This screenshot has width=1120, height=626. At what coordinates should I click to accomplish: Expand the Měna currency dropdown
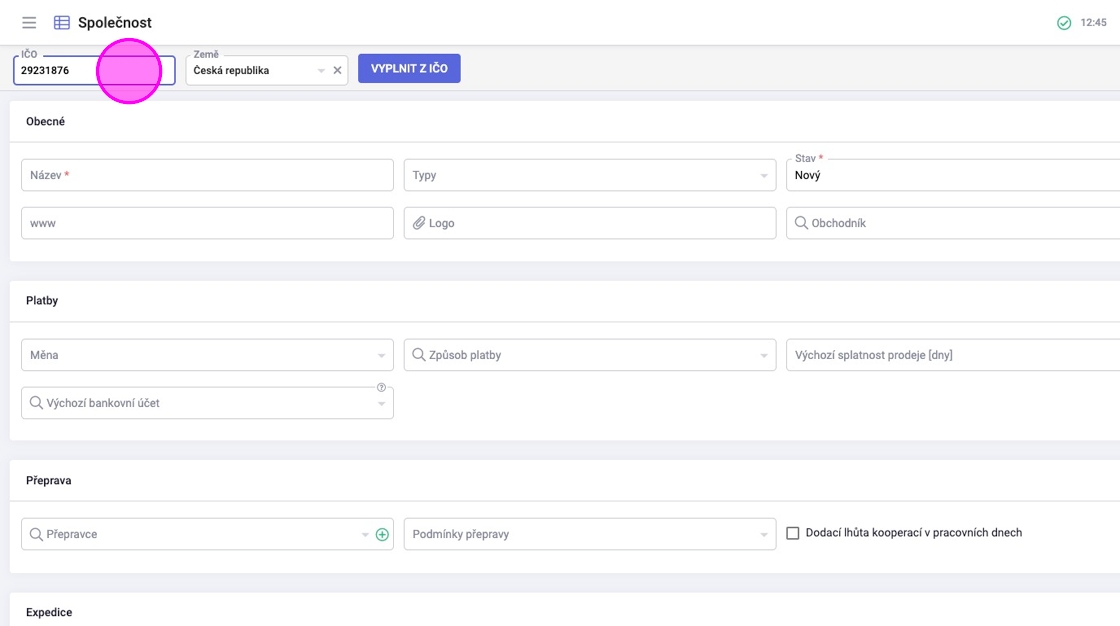[381, 356]
